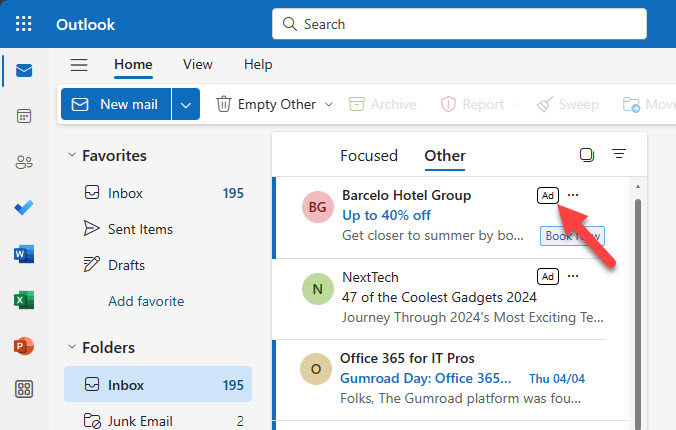Click the Folders header label

point(109,347)
